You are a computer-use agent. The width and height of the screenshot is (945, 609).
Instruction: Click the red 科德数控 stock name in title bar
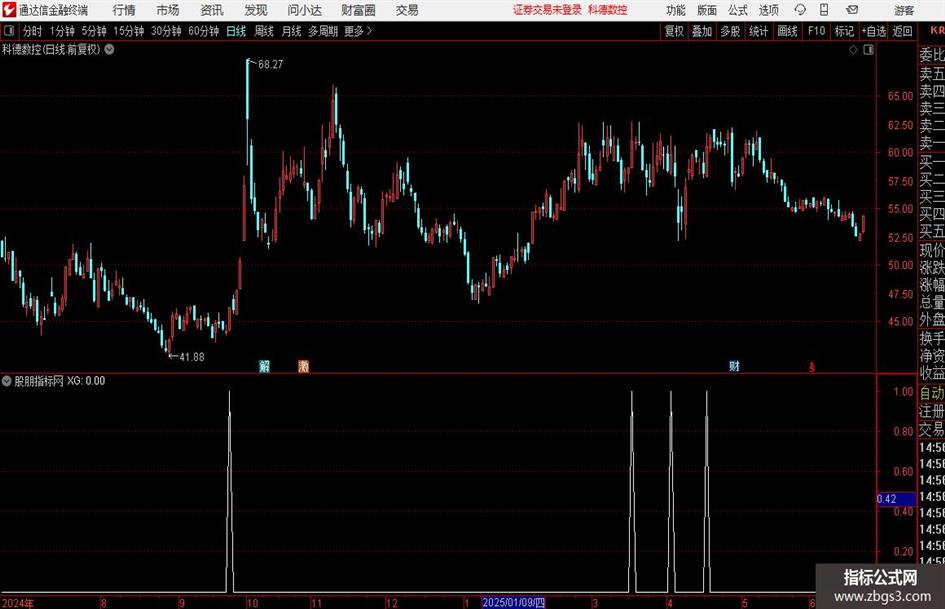[x=608, y=10]
